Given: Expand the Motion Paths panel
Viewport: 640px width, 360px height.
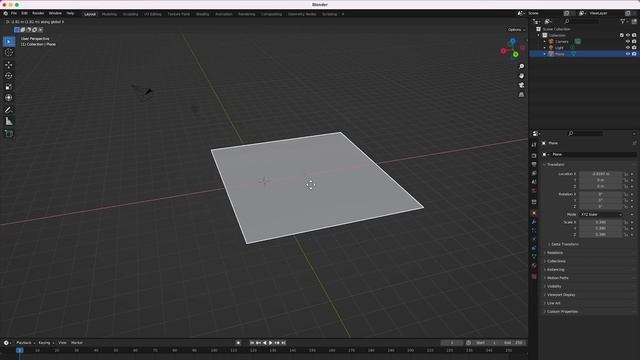Looking at the screenshot, I should pyautogui.click(x=558, y=278).
